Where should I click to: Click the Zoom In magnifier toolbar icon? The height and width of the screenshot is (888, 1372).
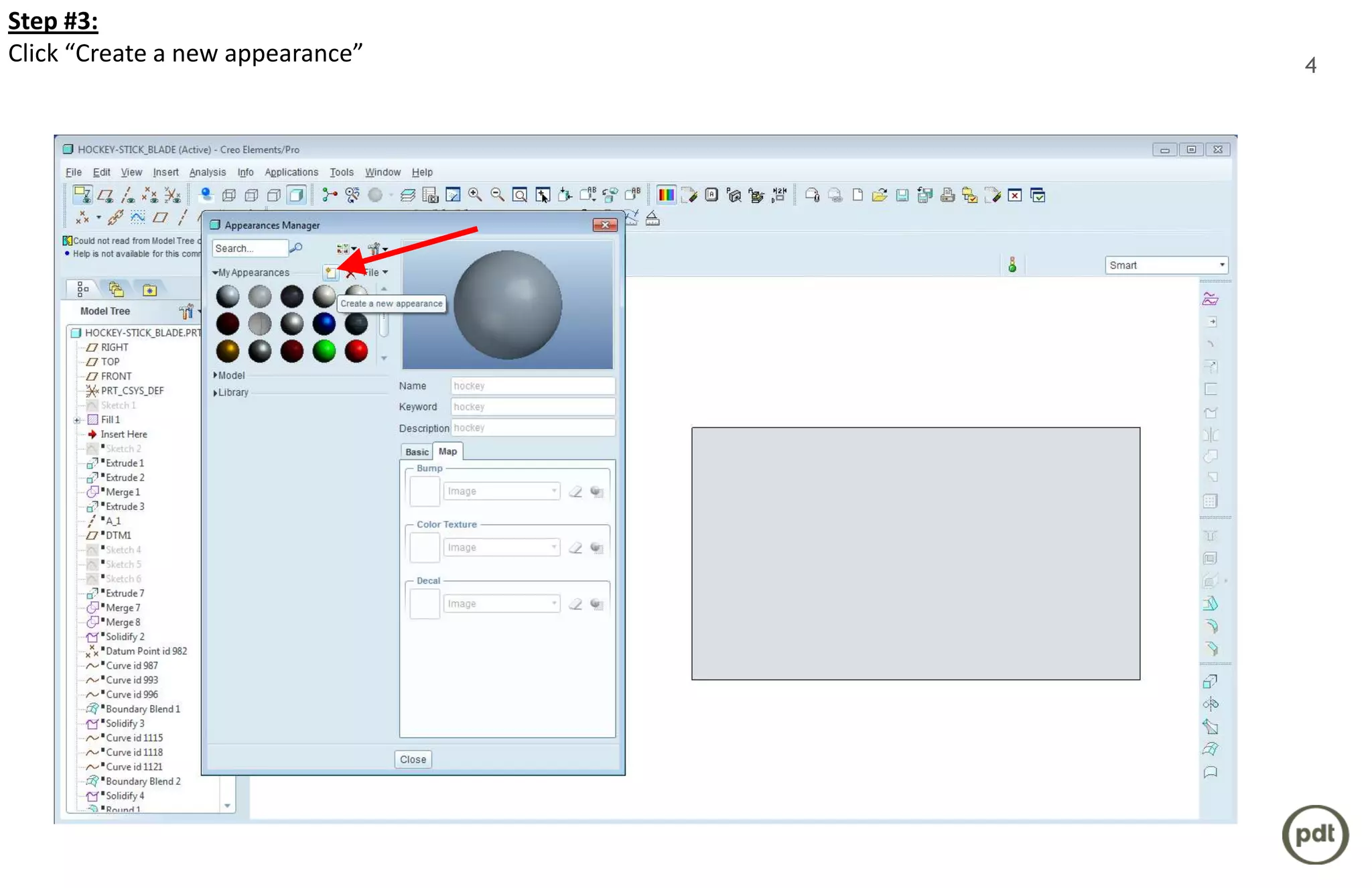tap(475, 195)
